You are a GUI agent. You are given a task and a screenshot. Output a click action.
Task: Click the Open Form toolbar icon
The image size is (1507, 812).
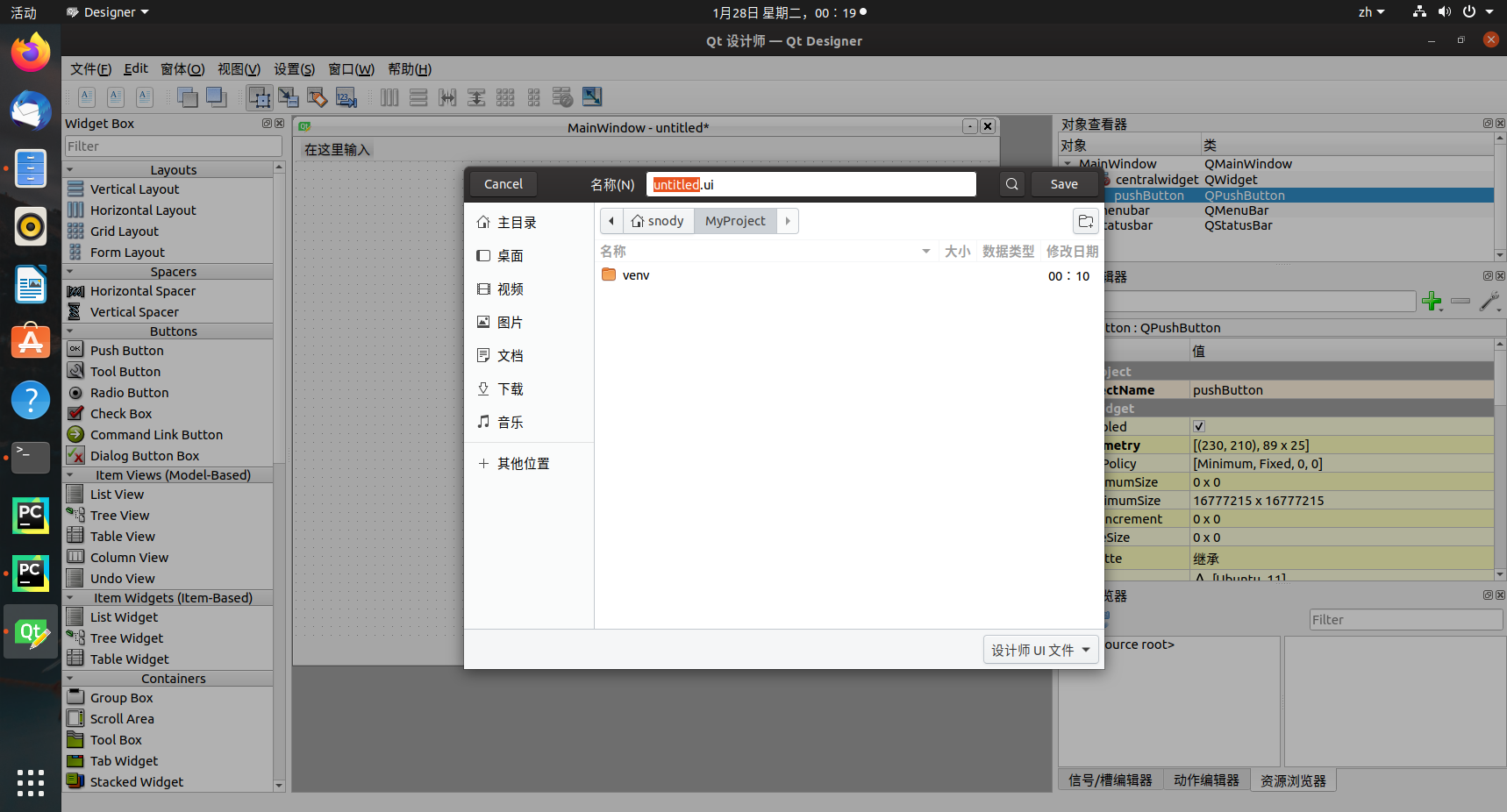pyautogui.click(x=115, y=97)
